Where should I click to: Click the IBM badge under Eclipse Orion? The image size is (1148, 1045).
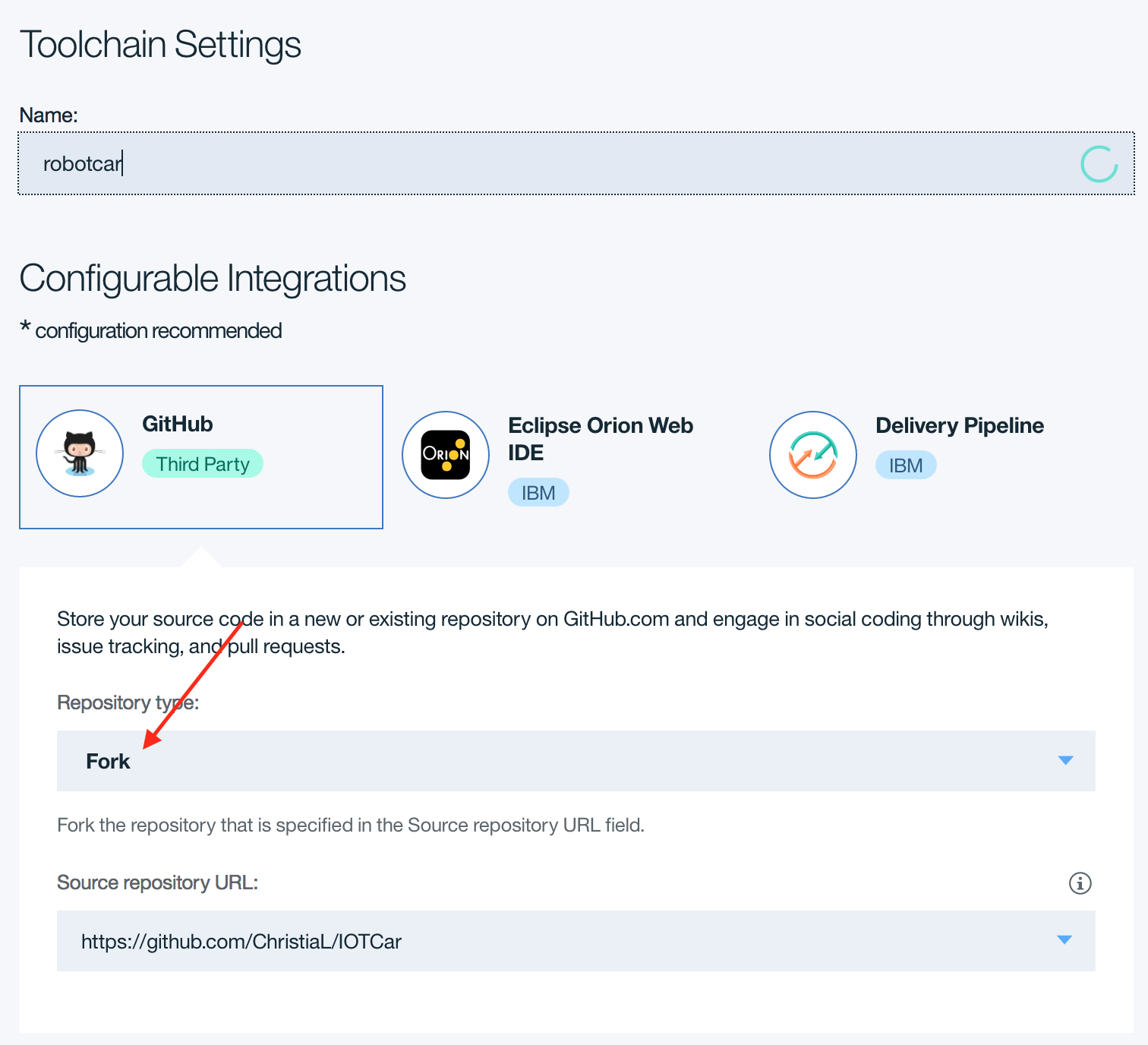pos(538,493)
